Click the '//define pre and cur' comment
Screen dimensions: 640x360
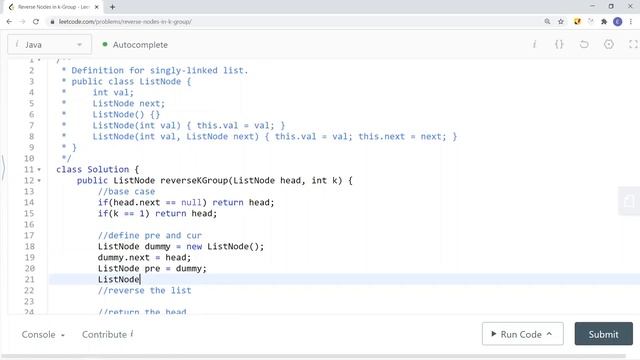[150, 236]
